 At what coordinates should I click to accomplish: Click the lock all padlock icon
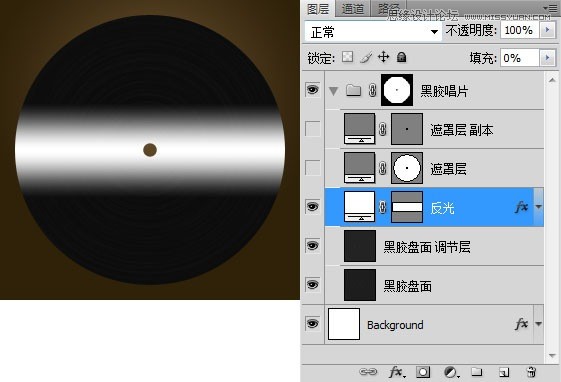[401, 57]
